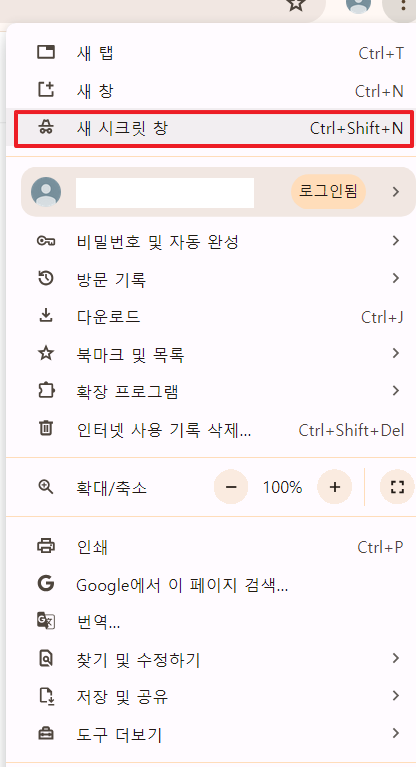Expand 북마크 및 목록 submenu arrow
This screenshot has height=767, width=416.
(396, 353)
